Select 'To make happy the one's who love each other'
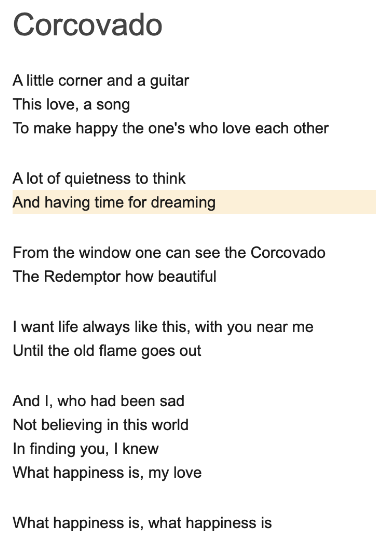The image size is (376, 554). 171,128
